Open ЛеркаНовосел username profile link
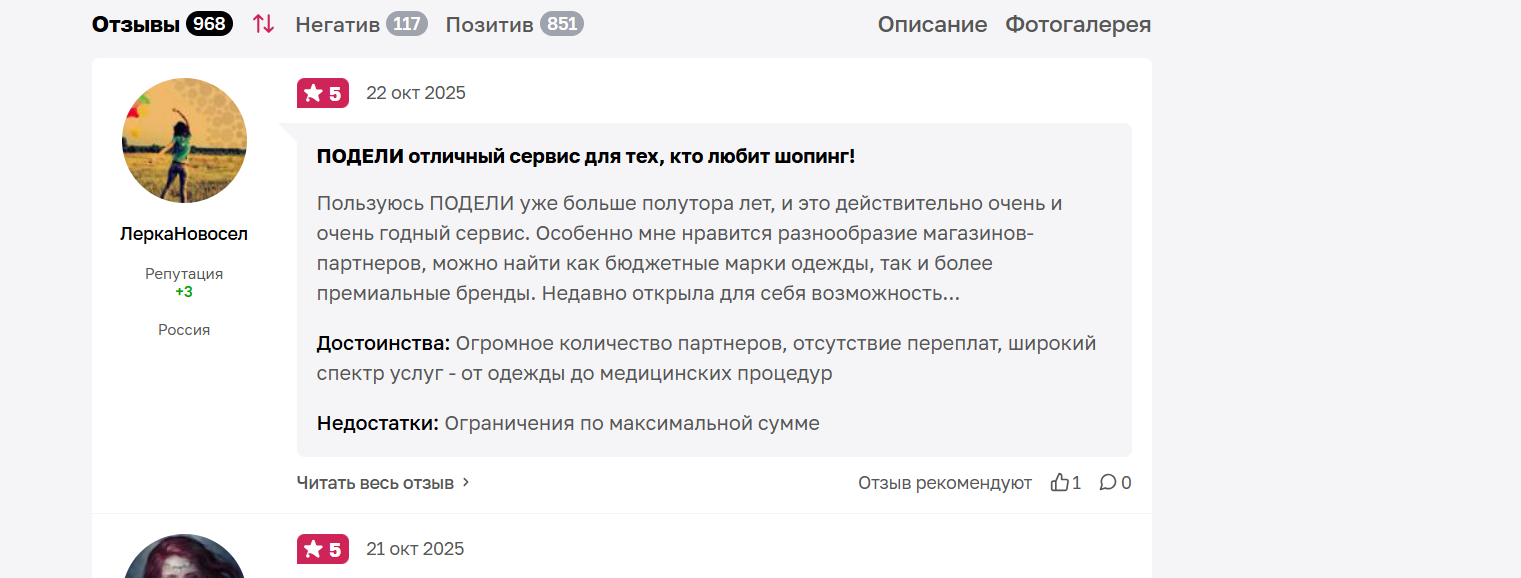This screenshot has height=578, width=1521. 184,234
